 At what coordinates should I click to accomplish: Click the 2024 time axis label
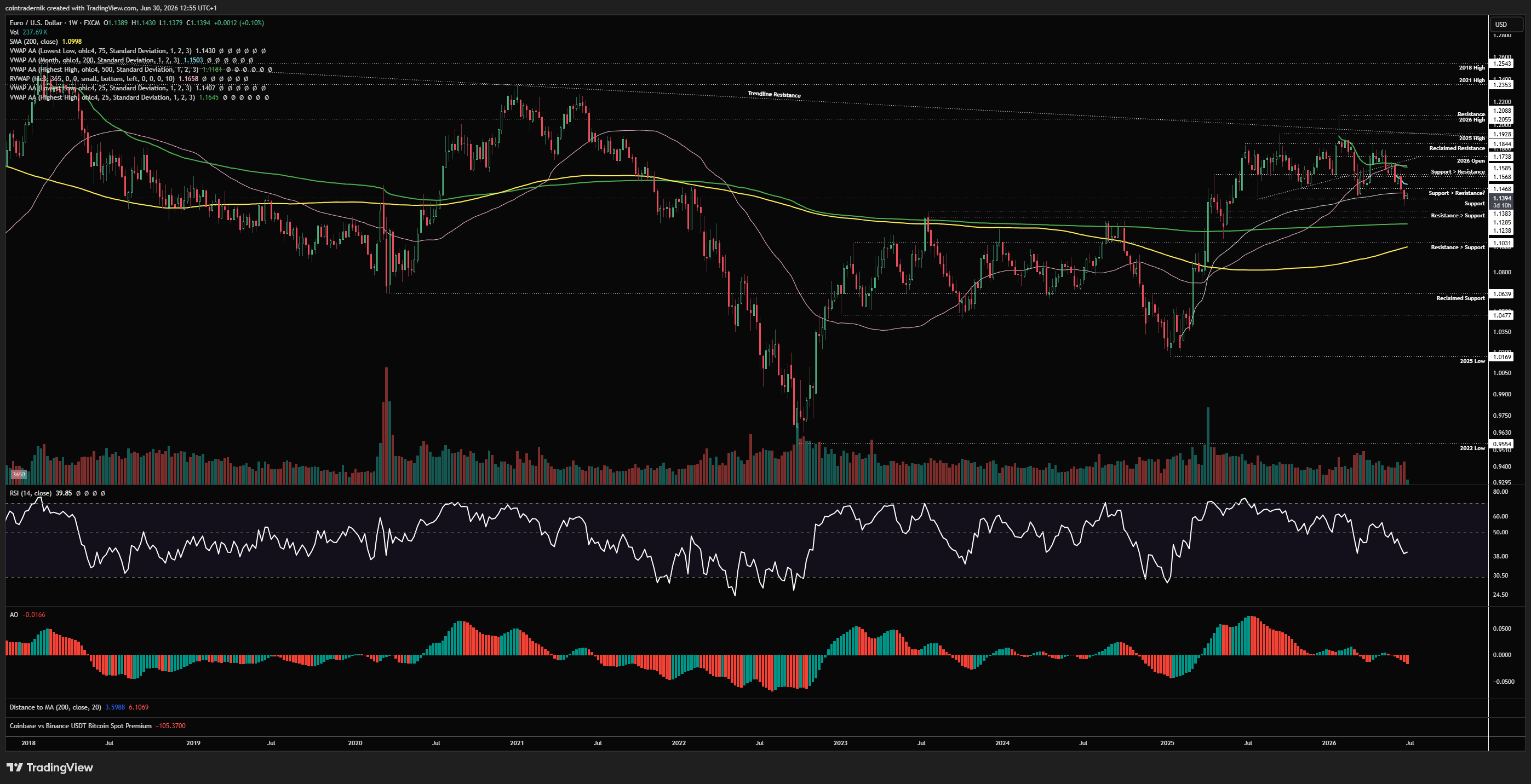1002,743
